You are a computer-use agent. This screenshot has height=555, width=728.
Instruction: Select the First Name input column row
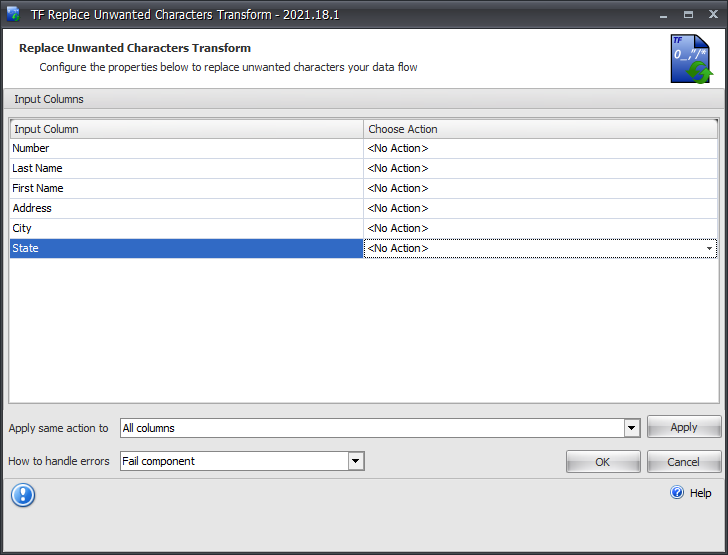pyautogui.click(x=186, y=188)
